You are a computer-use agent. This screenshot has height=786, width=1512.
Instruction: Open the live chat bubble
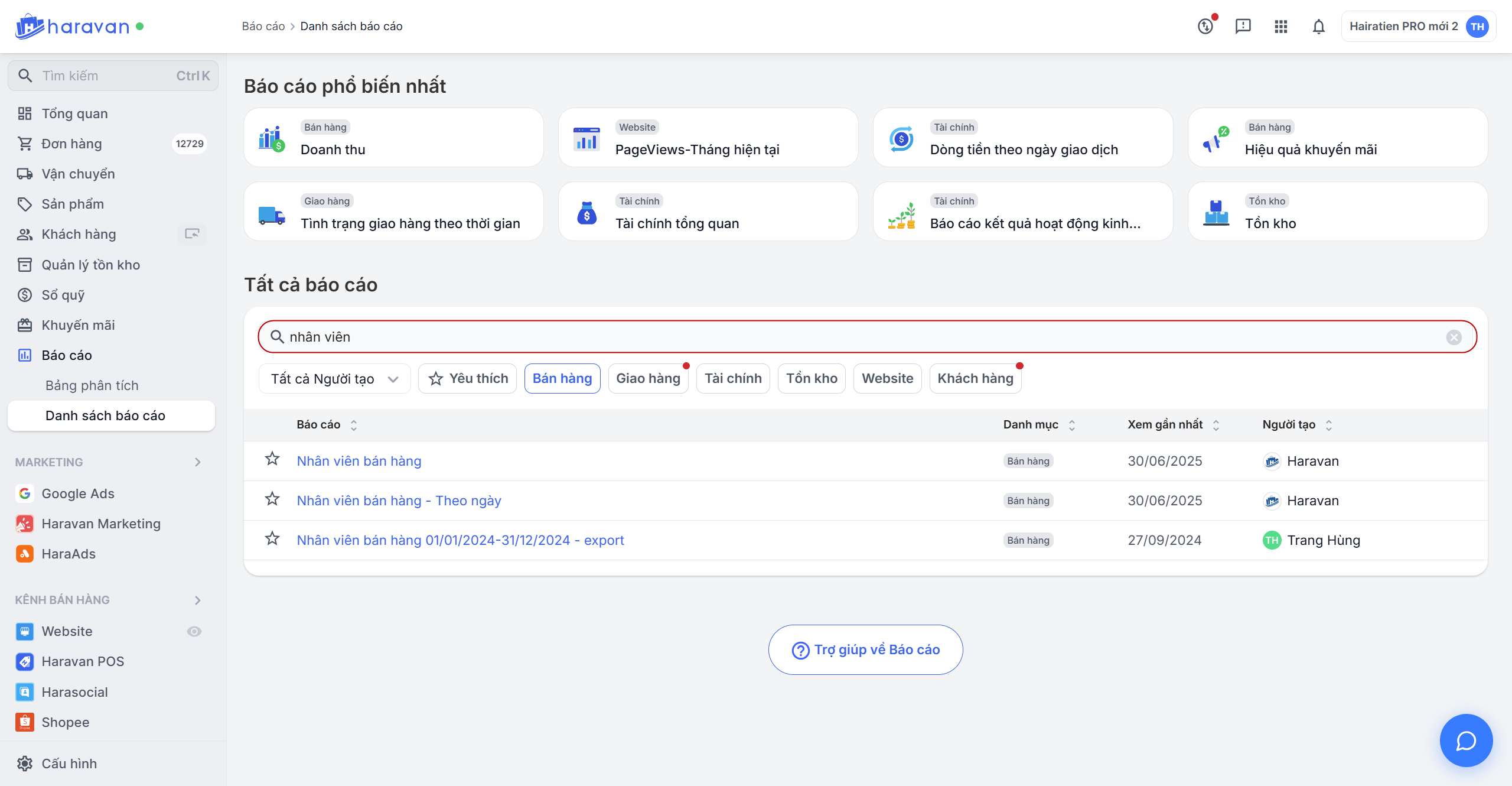coord(1465,740)
